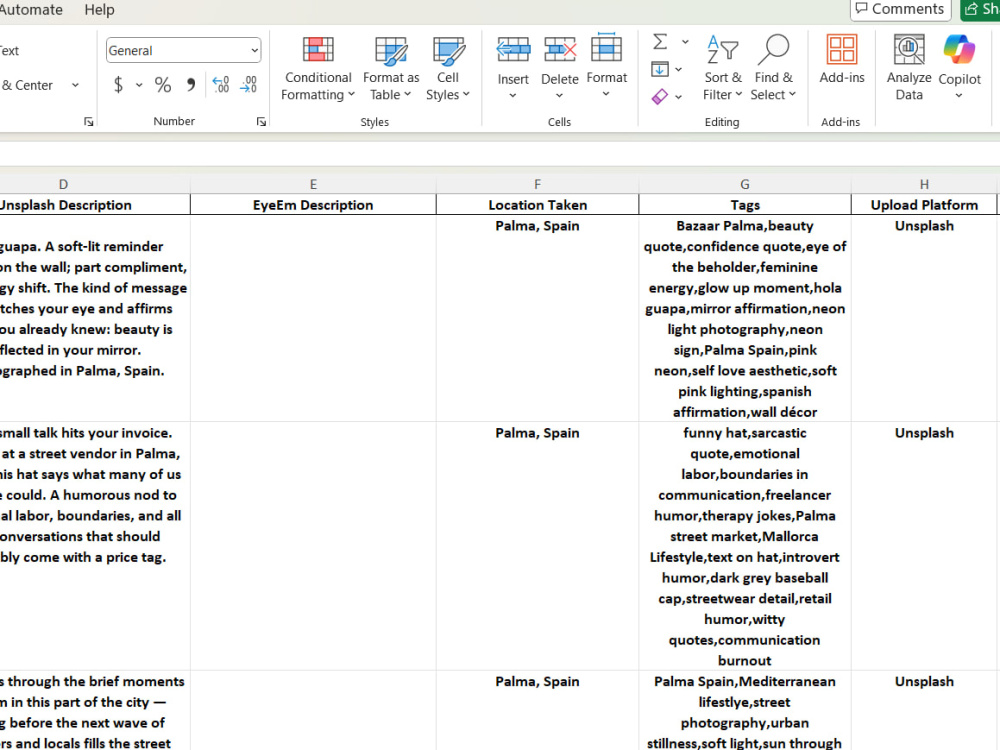Image resolution: width=1000 pixels, height=750 pixels.
Task: Select the EyeEm Description header cell
Action: (313, 205)
